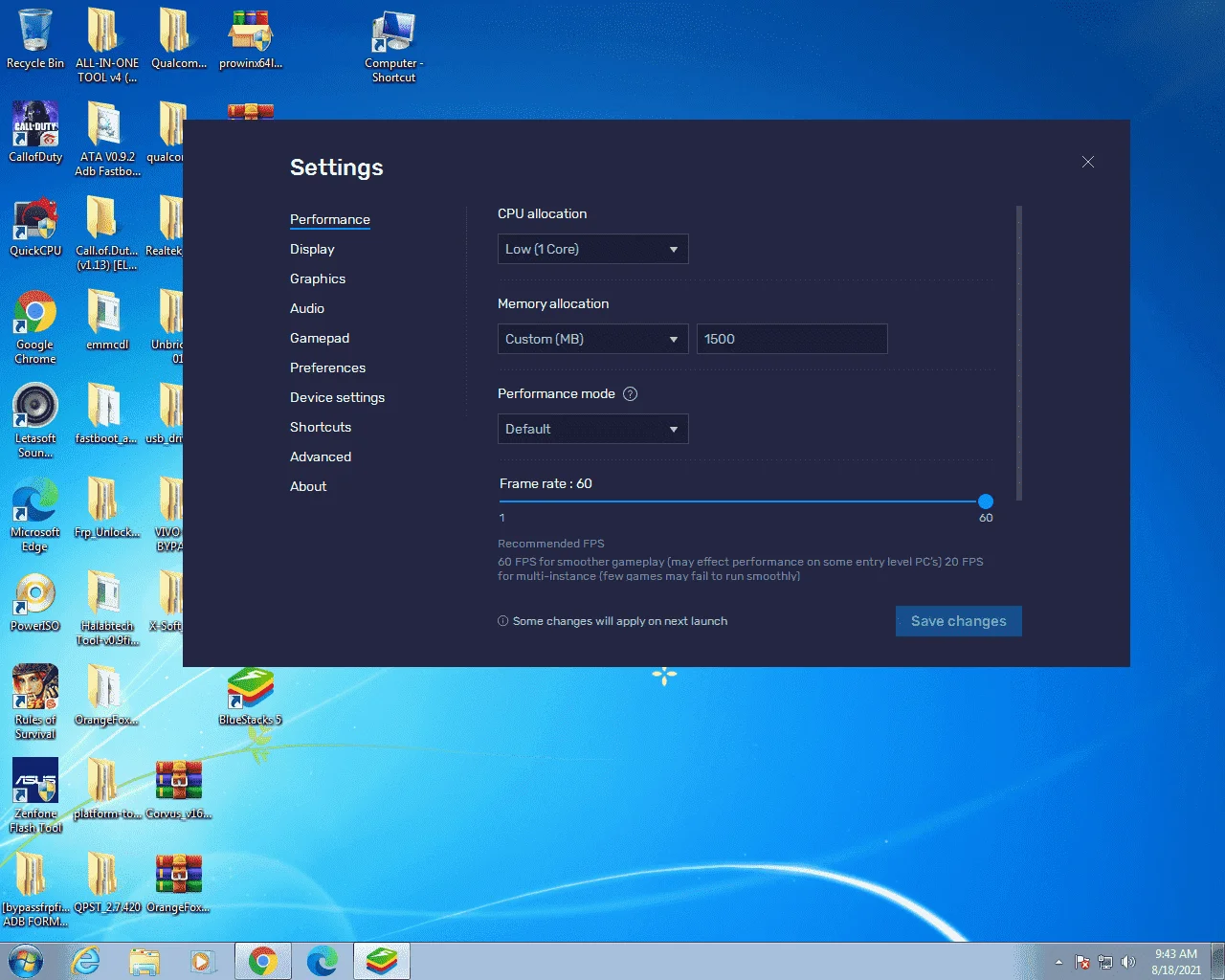
Task: Select the ALL-IN-ONE TOOL v4 folder
Action: [x=106, y=45]
